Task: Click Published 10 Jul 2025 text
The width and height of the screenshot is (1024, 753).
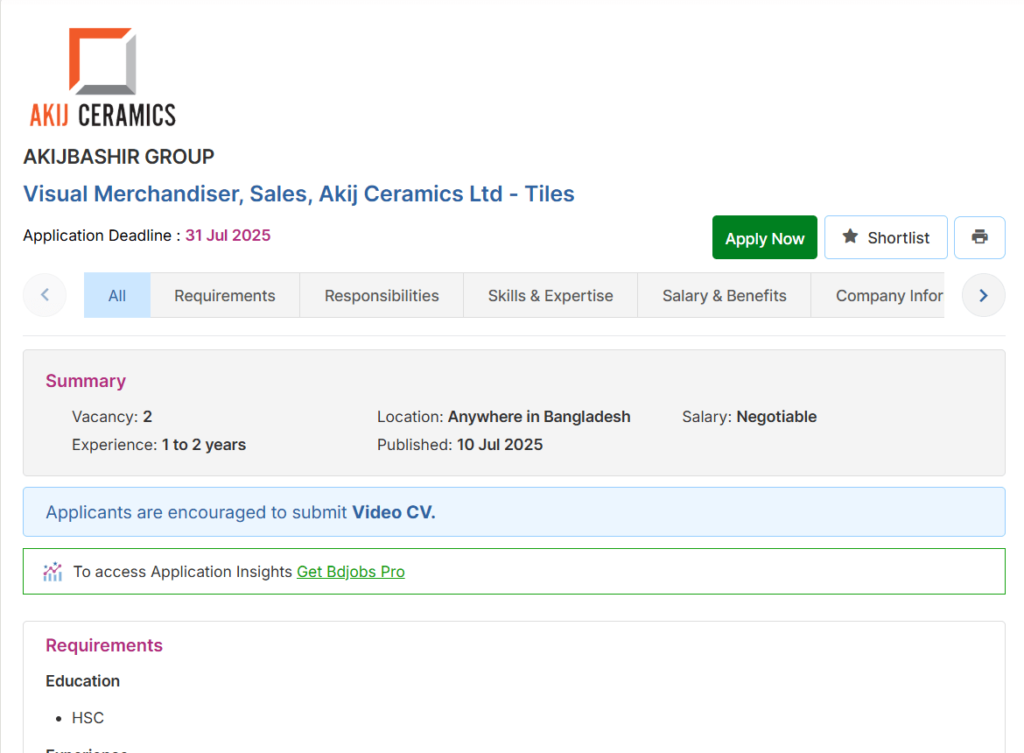Action: pyautogui.click(x=460, y=445)
